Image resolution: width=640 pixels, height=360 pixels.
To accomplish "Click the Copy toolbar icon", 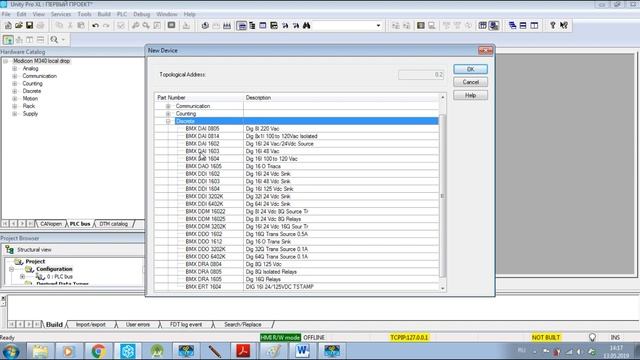I will (x=60, y=25).
